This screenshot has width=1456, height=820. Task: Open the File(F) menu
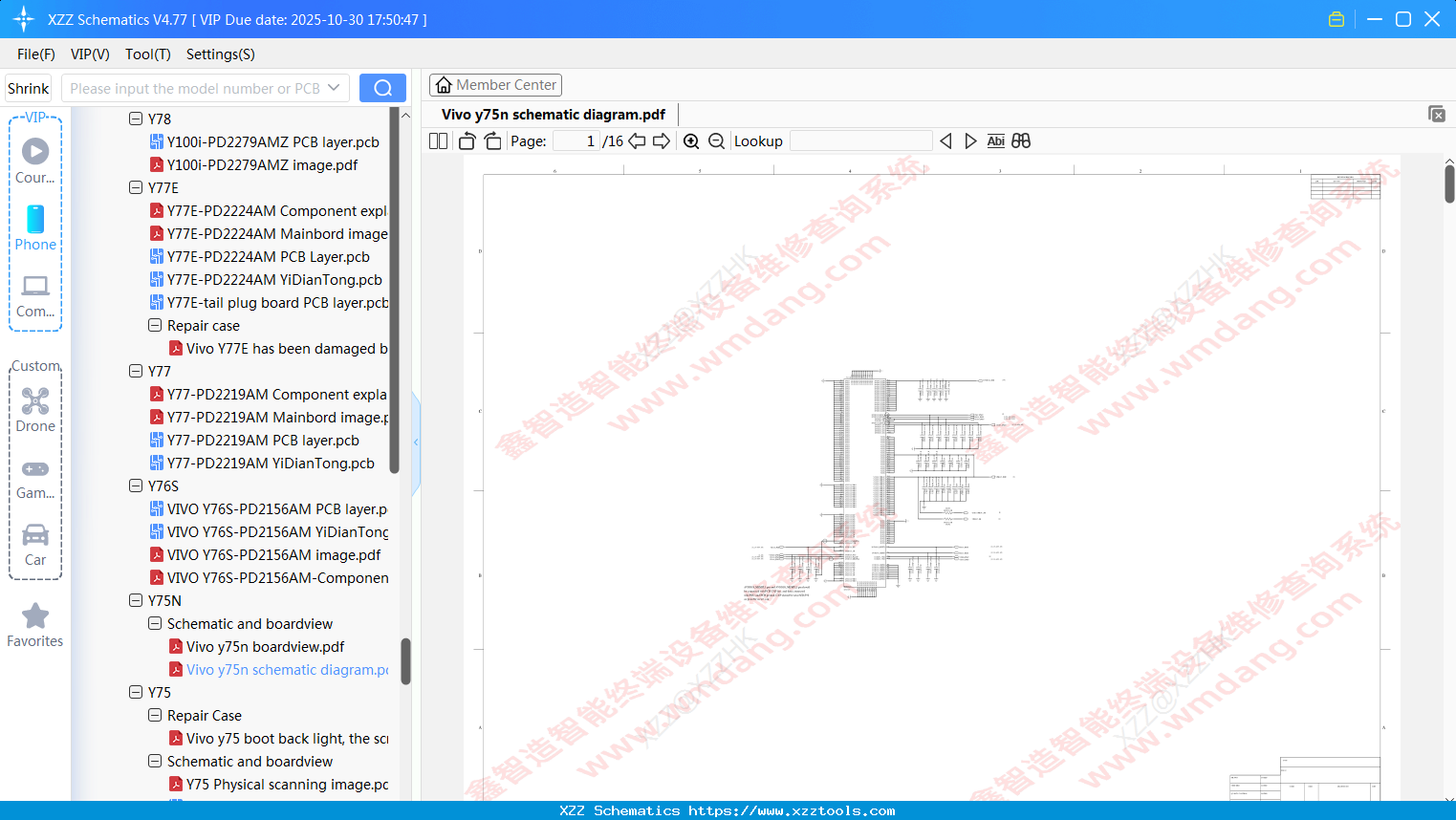pos(36,54)
